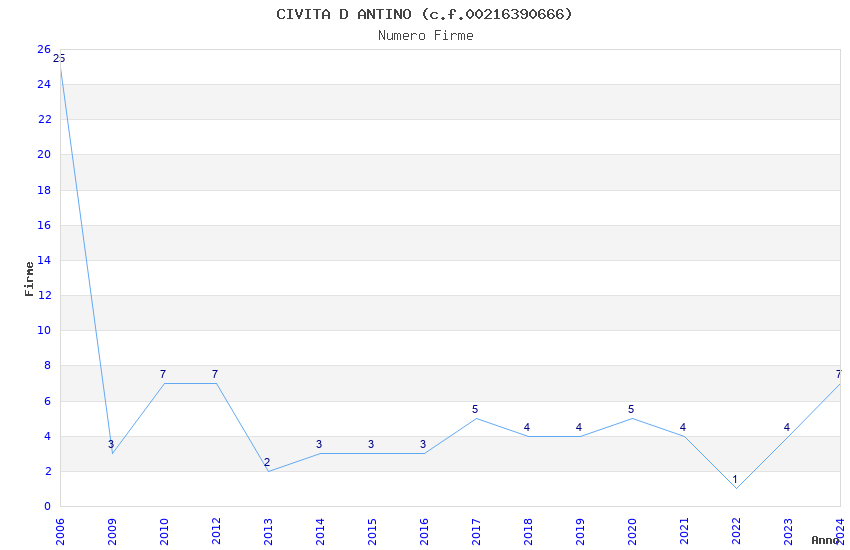The image size is (850, 550).
Task: Click y-axis tick label 18
Action: click(x=44, y=190)
